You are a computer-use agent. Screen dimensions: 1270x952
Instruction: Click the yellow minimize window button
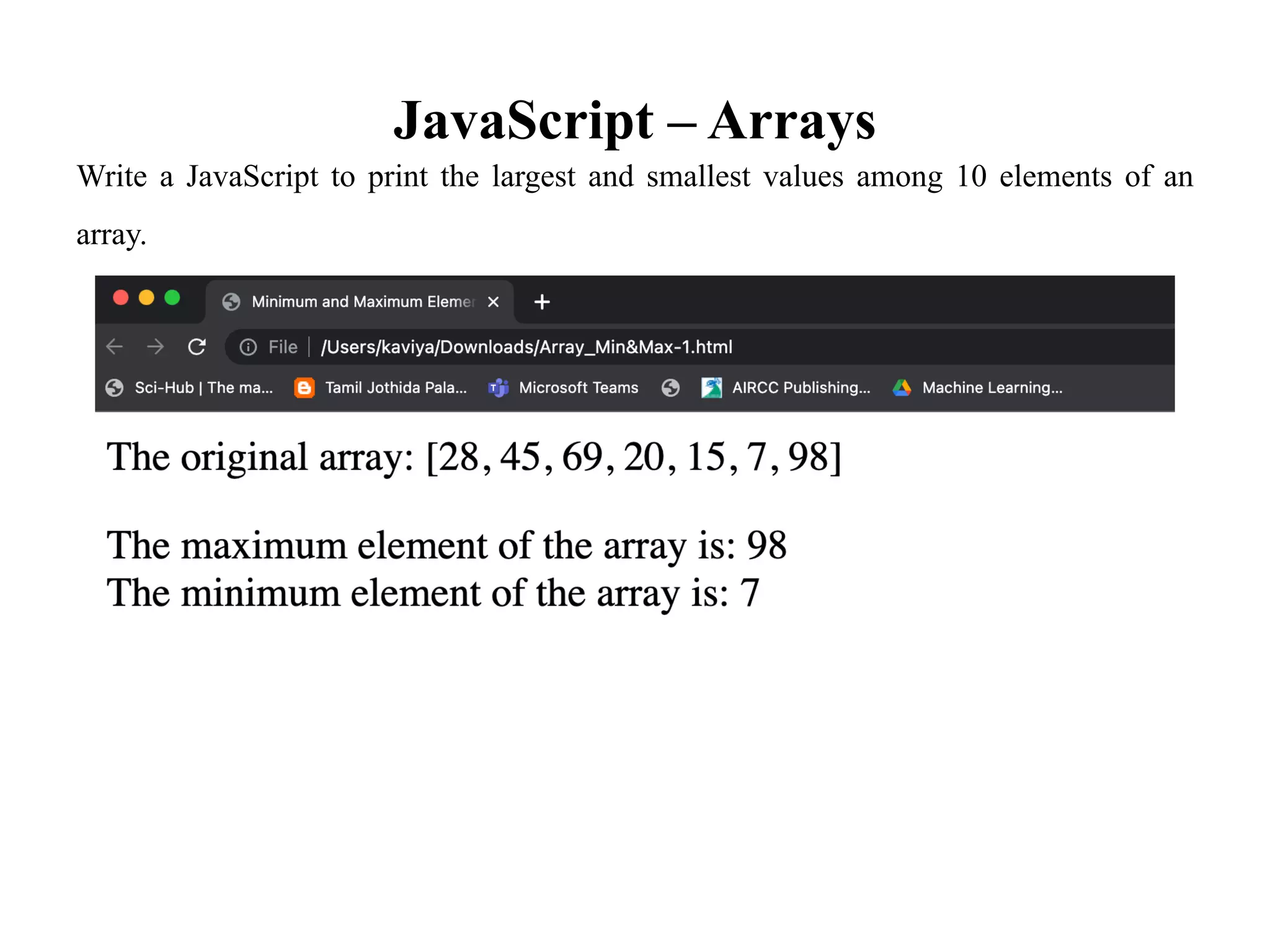point(146,297)
